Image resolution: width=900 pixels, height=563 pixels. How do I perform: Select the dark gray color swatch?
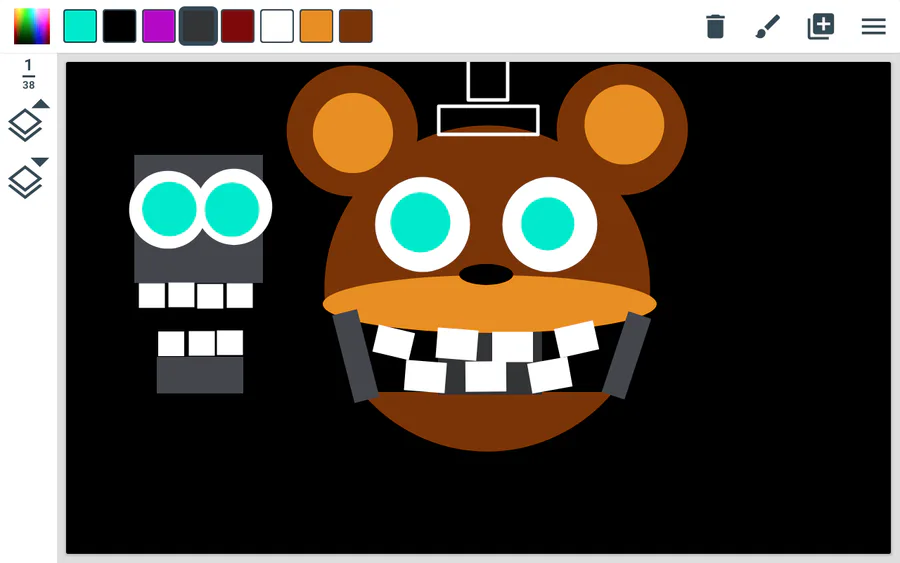(198, 26)
